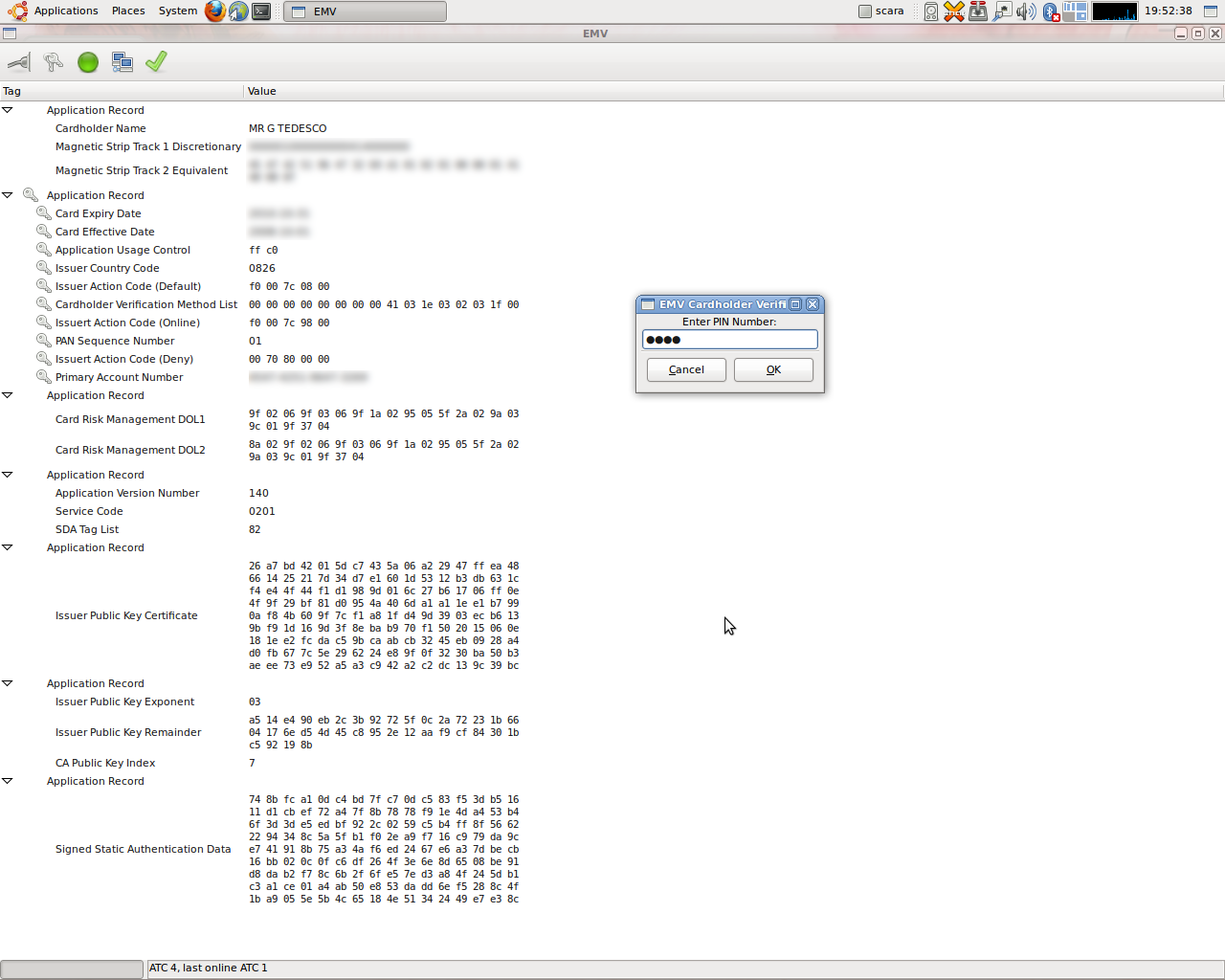Collapse Application Record containing Issuer Public Key Exponent

(x=8, y=683)
